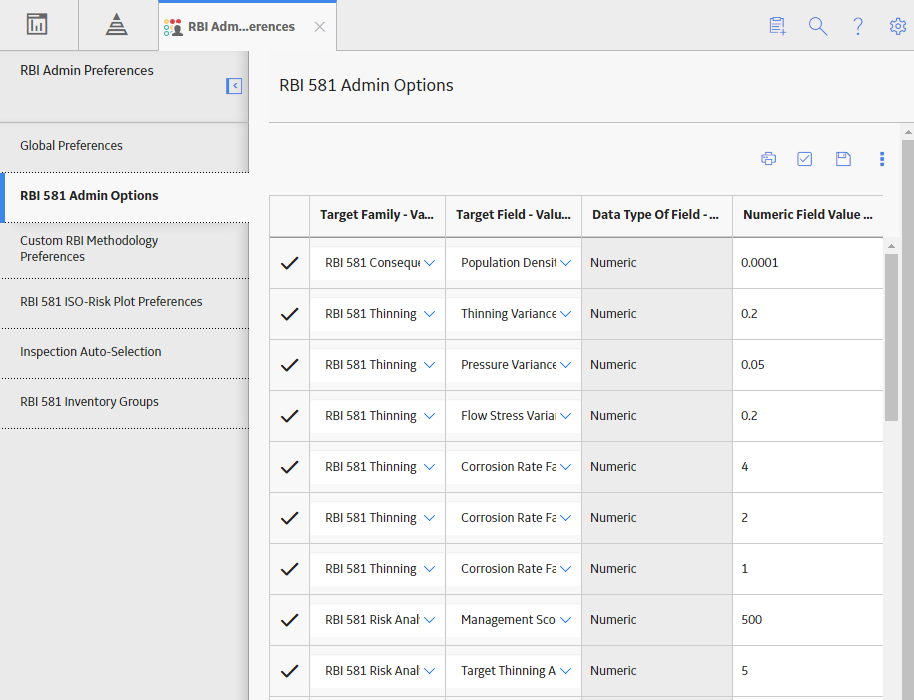Viewport: 914px width, 700px height.
Task: Open Inspection Auto-Selection preferences
Action: tap(124, 352)
